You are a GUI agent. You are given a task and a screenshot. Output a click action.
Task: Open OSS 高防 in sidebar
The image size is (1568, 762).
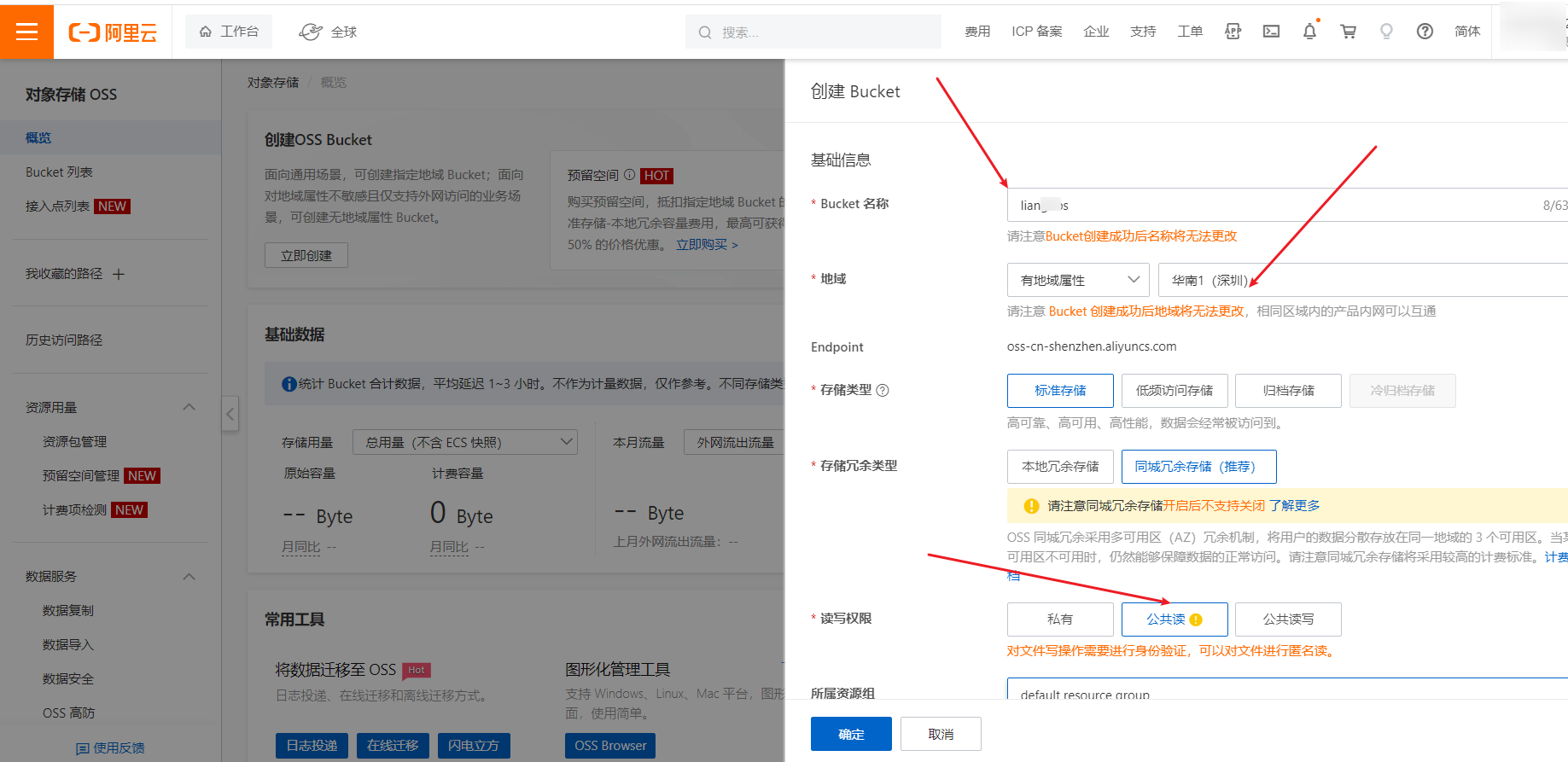tap(68, 713)
